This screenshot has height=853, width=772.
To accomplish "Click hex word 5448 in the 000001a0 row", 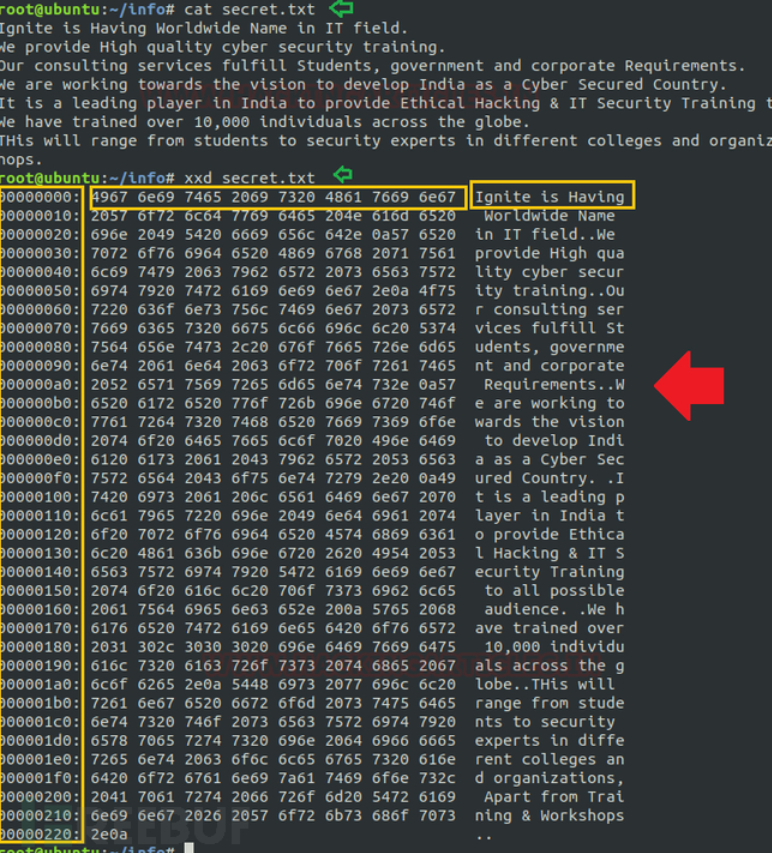I will pos(250,684).
